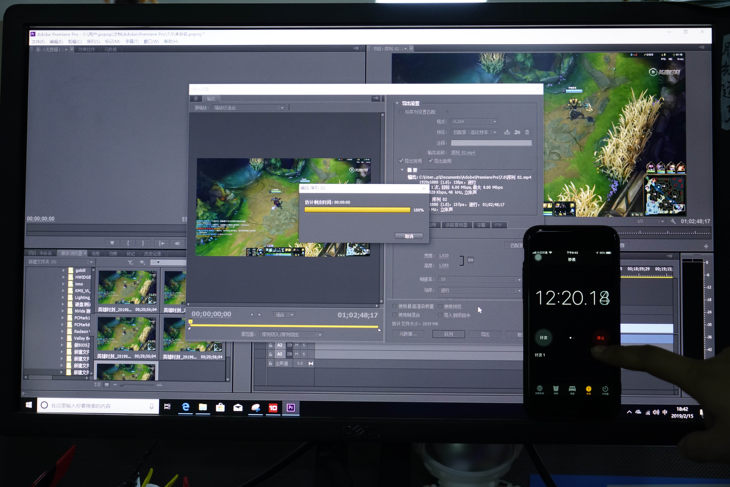Toggle the Export Video checkbox
Image resolution: width=730 pixels, height=487 pixels.
[x=401, y=161]
